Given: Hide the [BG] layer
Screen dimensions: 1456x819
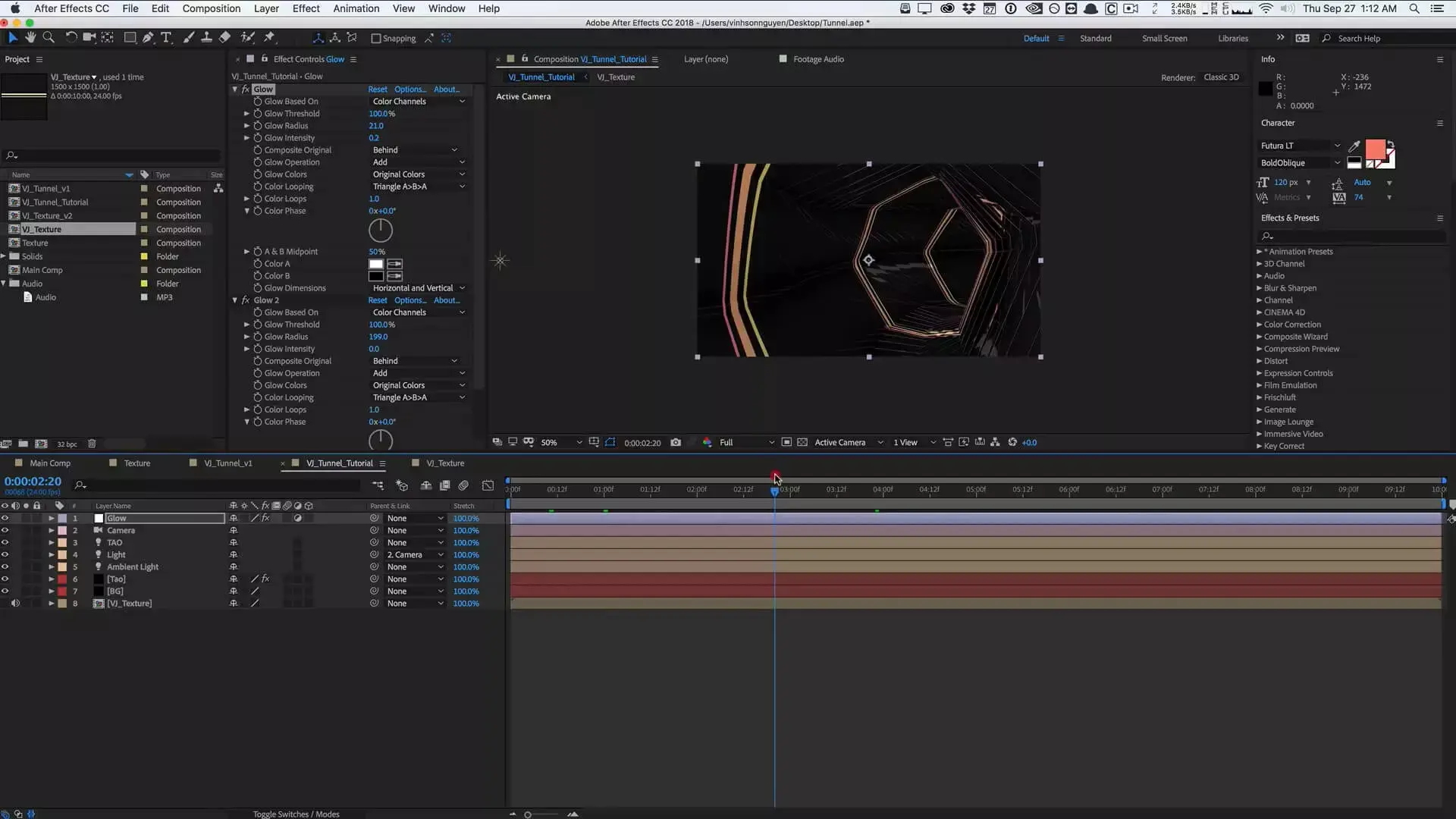Looking at the screenshot, I should click(x=5, y=591).
